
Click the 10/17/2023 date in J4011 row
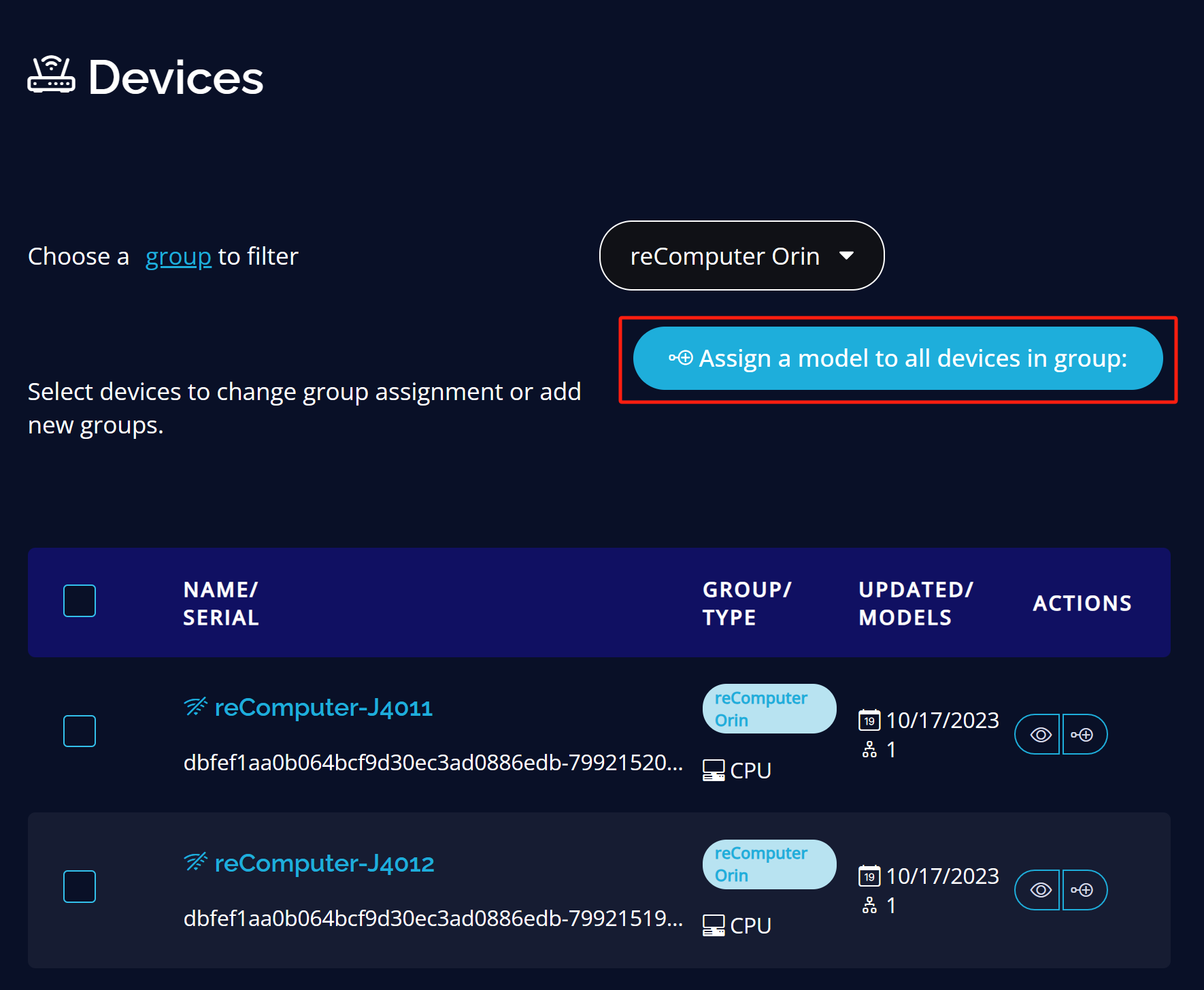point(942,720)
